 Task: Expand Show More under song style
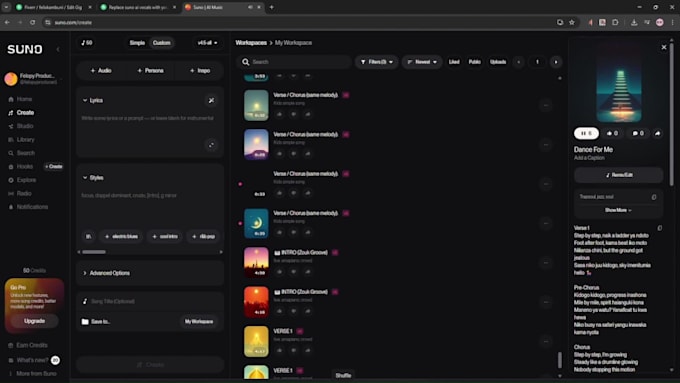(x=618, y=210)
